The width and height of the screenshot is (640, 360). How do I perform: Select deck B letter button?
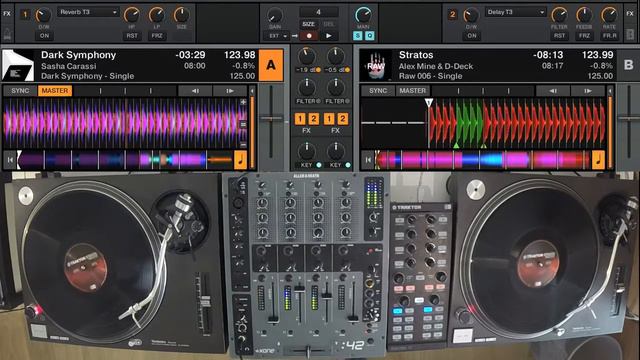629,65
